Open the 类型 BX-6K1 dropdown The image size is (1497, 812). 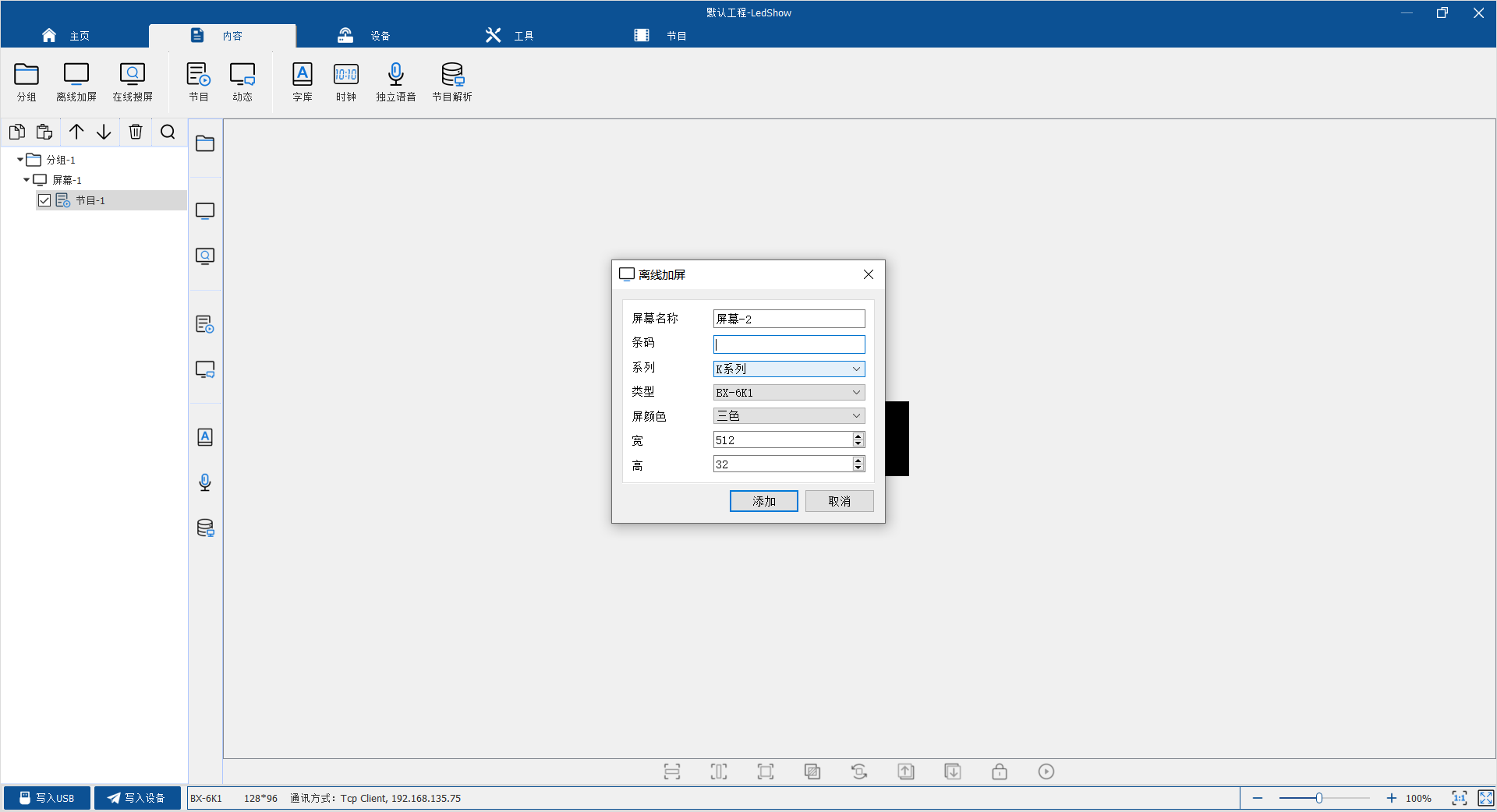(x=789, y=393)
